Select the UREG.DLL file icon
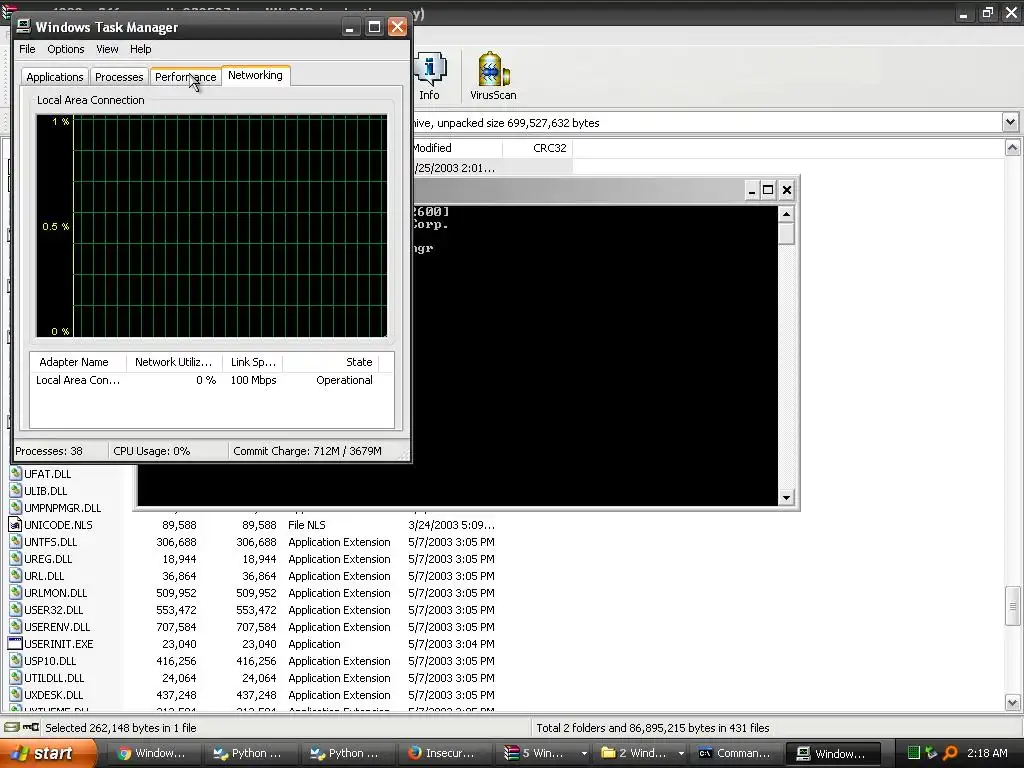This screenshot has width=1024, height=768. (x=16, y=558)
